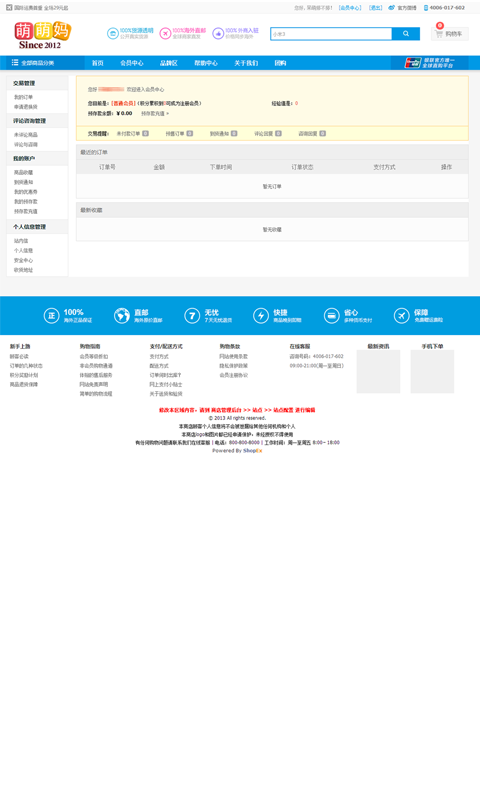Click the 100% genuine guarantee 正 icon
Screen dimensions: 480x800
click(51, 316)
